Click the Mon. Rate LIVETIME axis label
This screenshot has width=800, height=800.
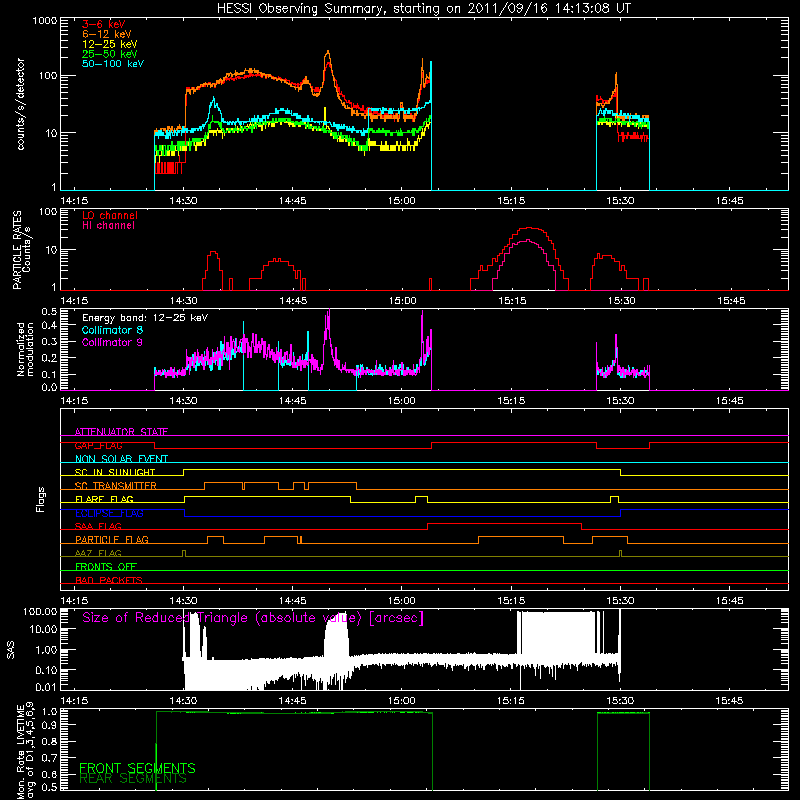click(25, 752)
